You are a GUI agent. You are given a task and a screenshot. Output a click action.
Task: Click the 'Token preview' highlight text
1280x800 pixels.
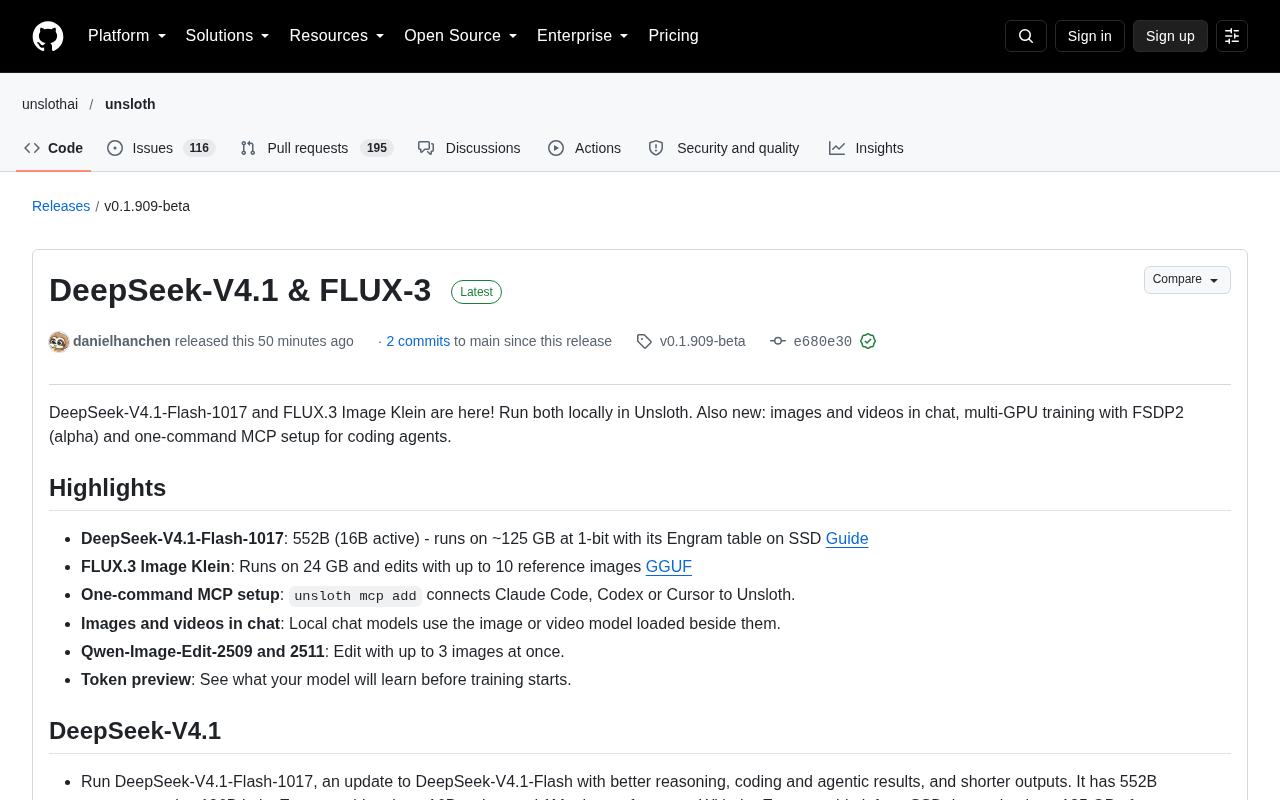click(136, 680)
